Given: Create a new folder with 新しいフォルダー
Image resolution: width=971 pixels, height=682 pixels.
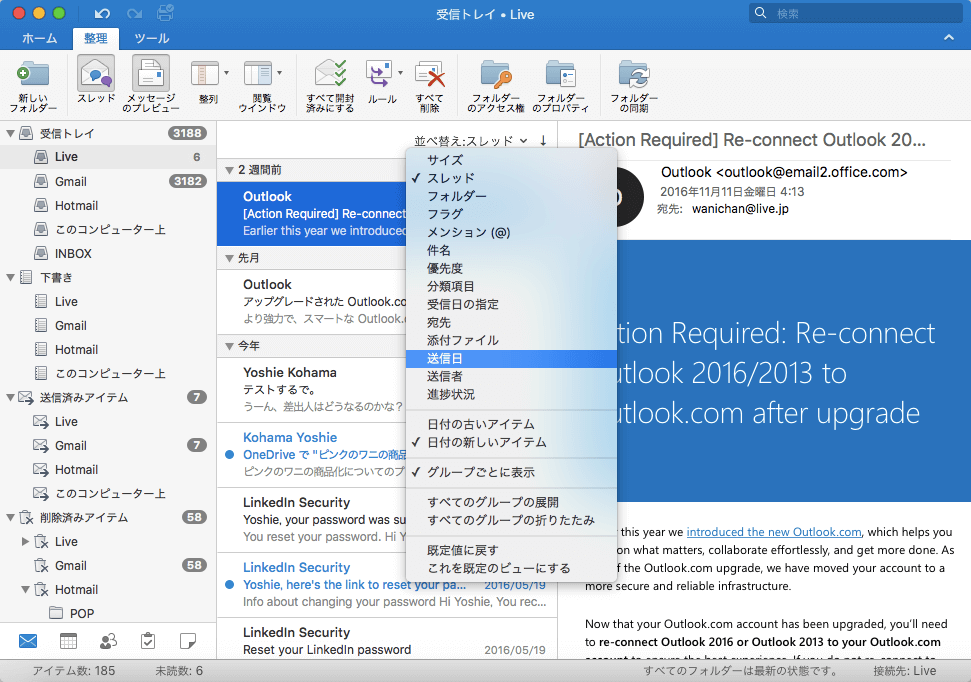Looking at the screenshot, I should [33, 85].
